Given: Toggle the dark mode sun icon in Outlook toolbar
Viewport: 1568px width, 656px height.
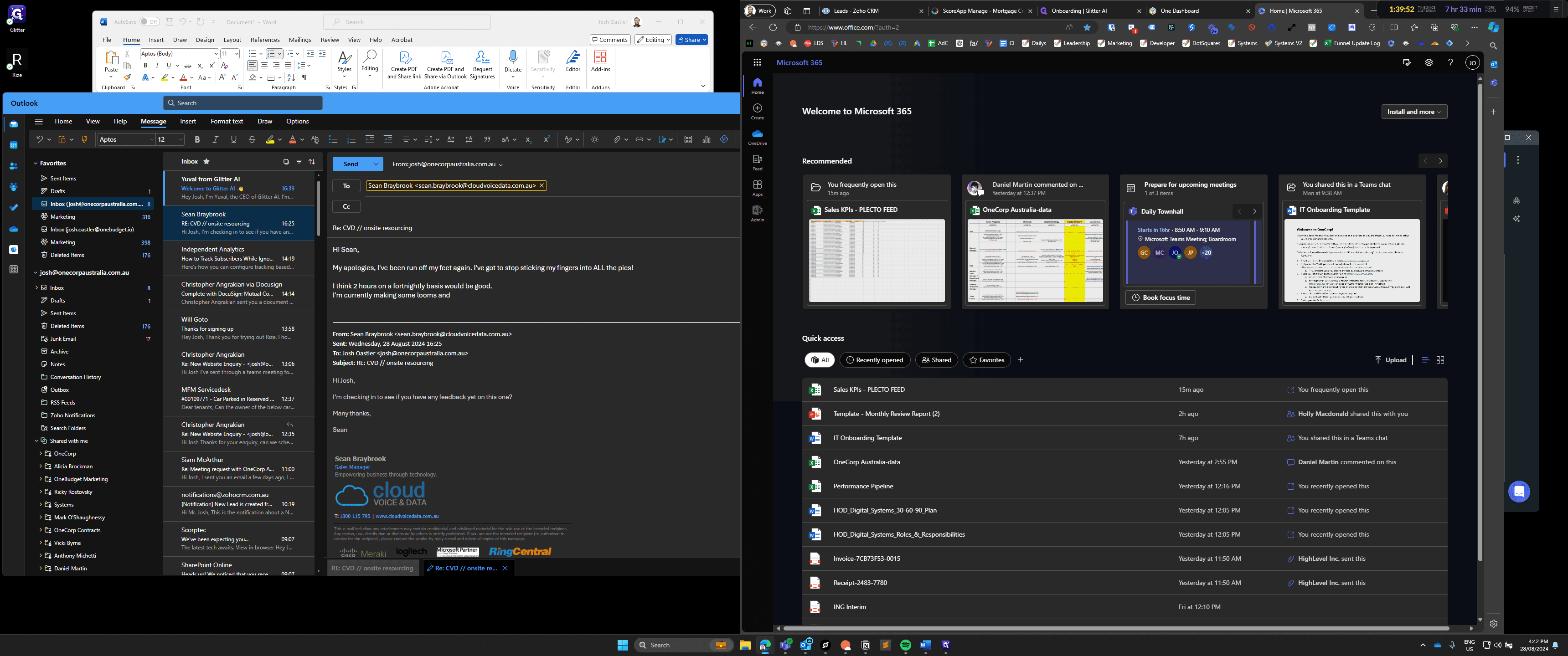Looking at the screenshot, I should 595,140.
